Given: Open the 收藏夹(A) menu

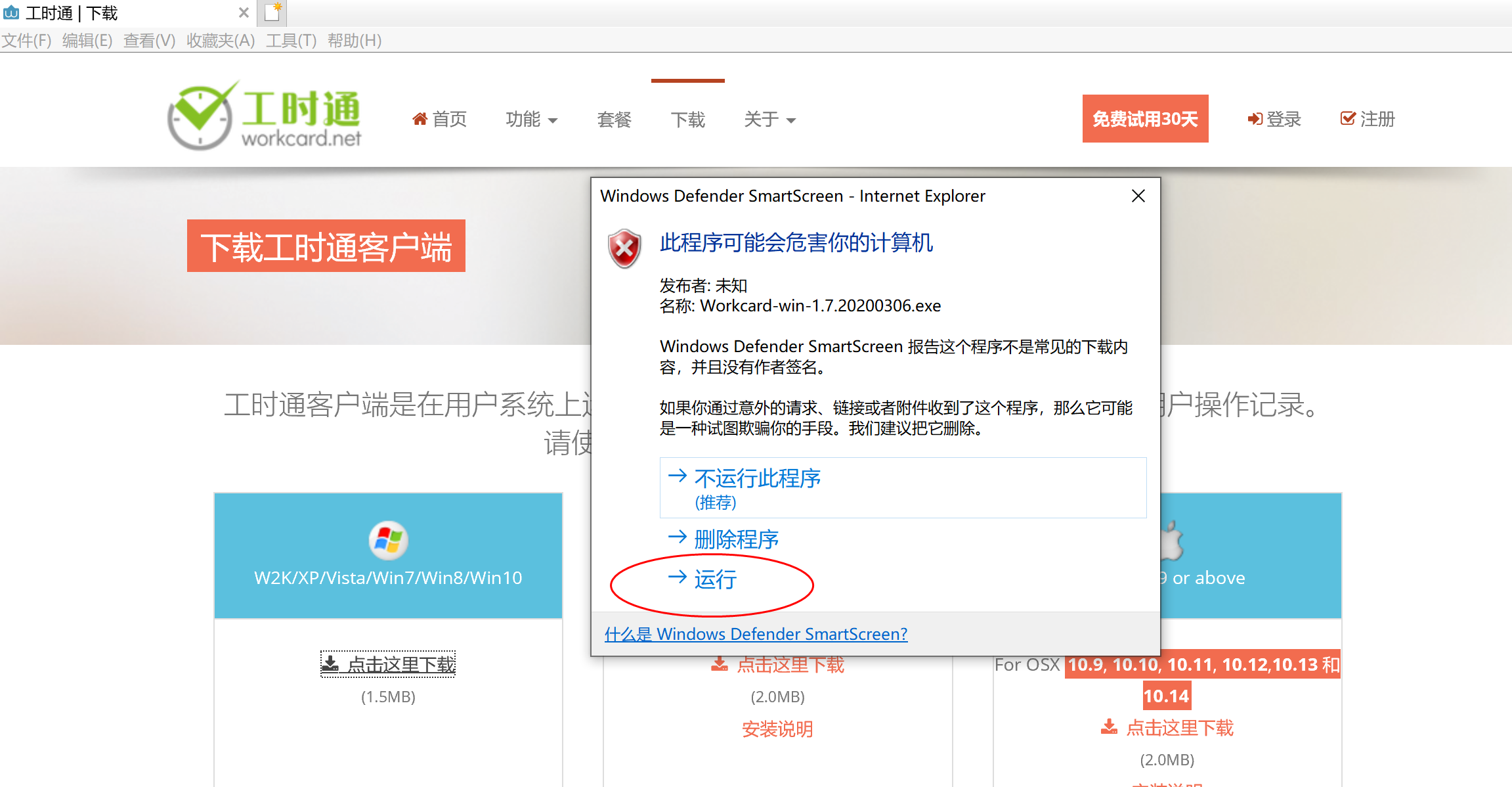Looking at the screenshot, I should [x=220, y=41].
